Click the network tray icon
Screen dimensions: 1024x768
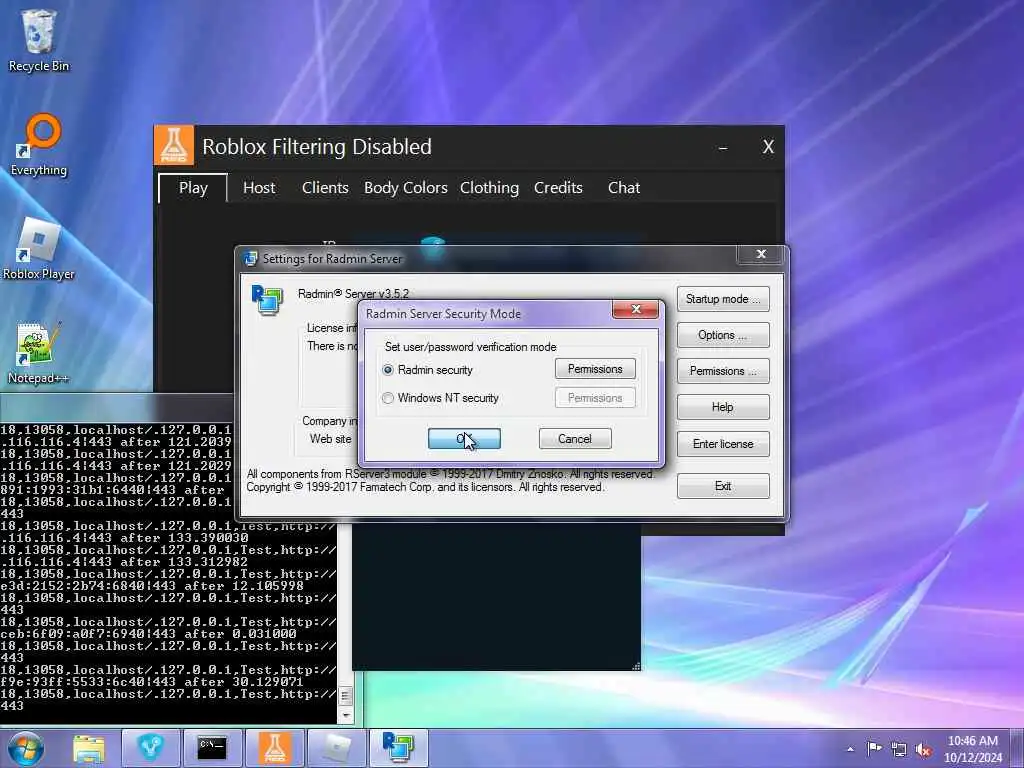tap(899, 749)
